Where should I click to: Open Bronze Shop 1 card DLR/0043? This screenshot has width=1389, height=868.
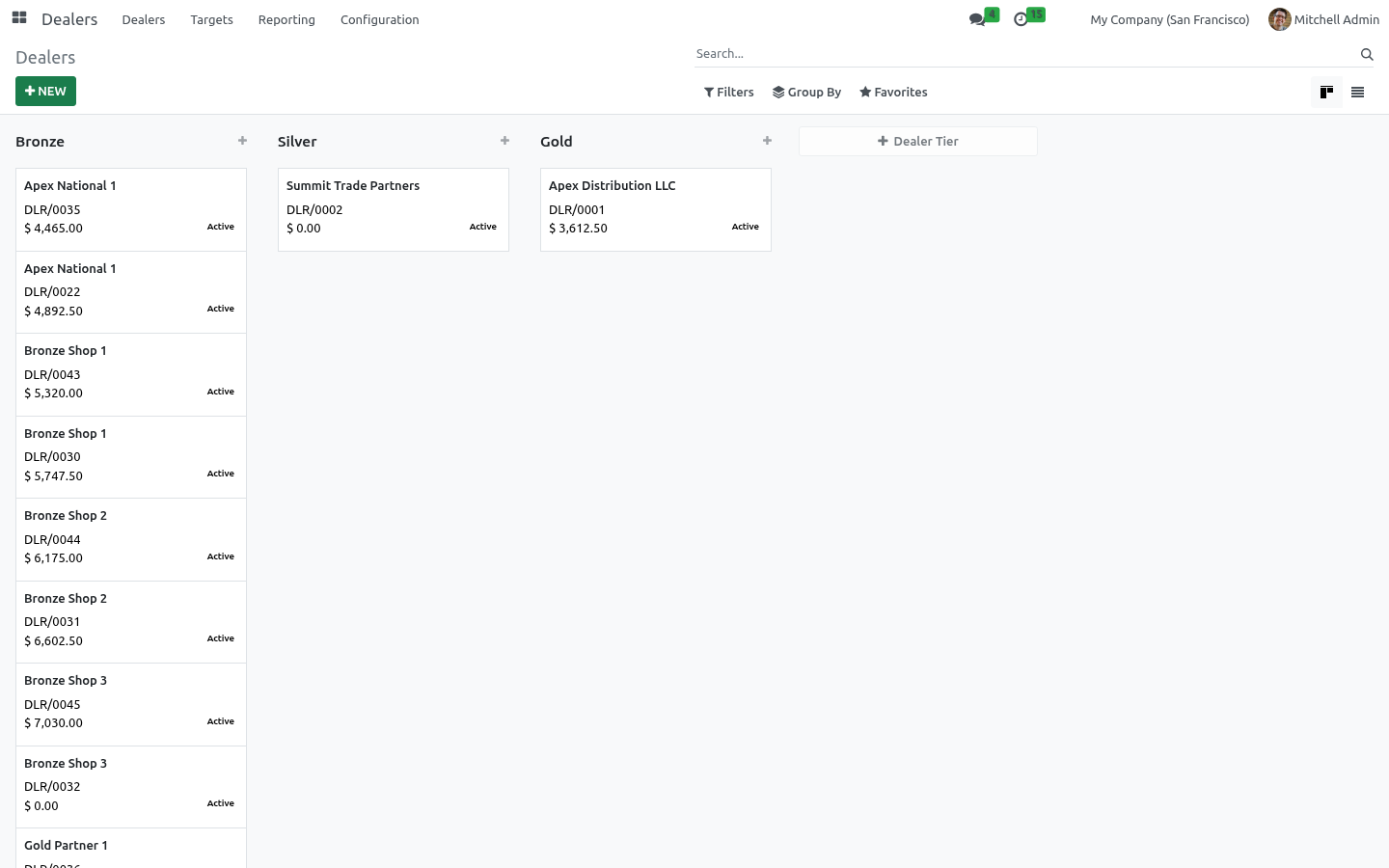[131, 374]
